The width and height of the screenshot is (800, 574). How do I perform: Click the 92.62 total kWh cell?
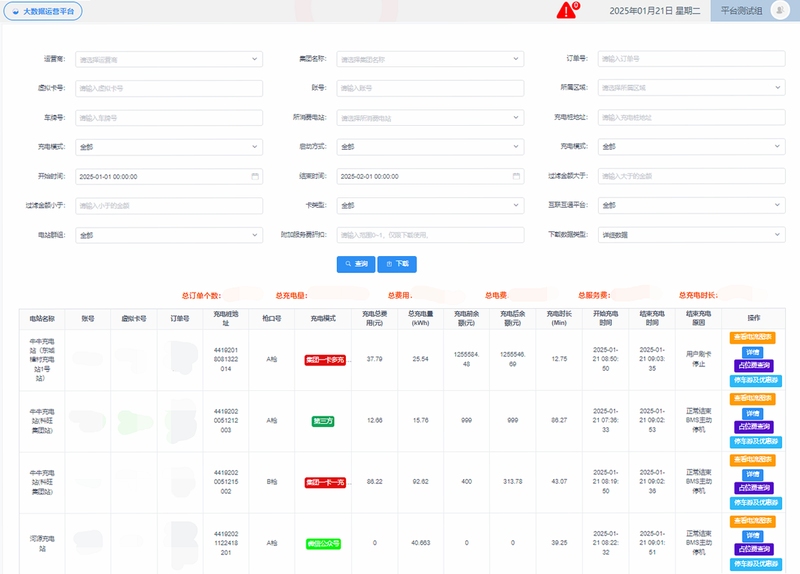tap(420, 482)
